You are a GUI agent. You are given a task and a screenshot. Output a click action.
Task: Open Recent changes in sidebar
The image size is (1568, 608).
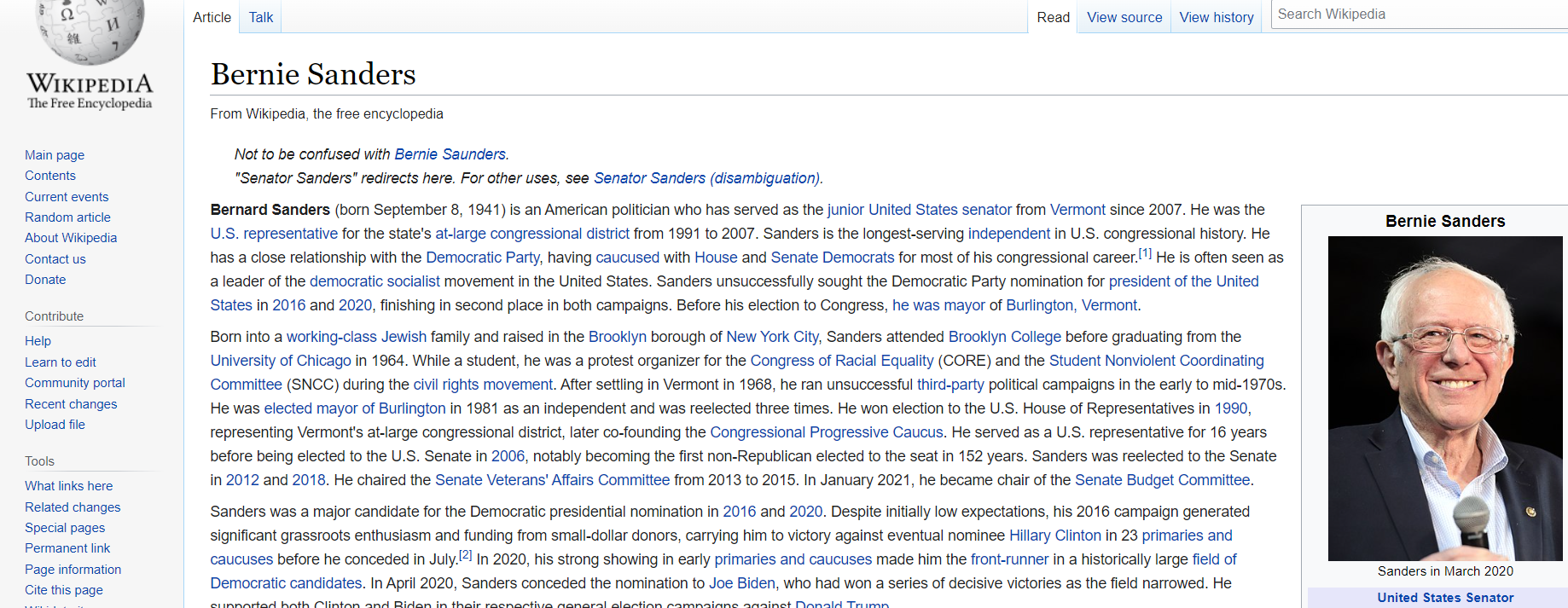(x=71, y=404)
